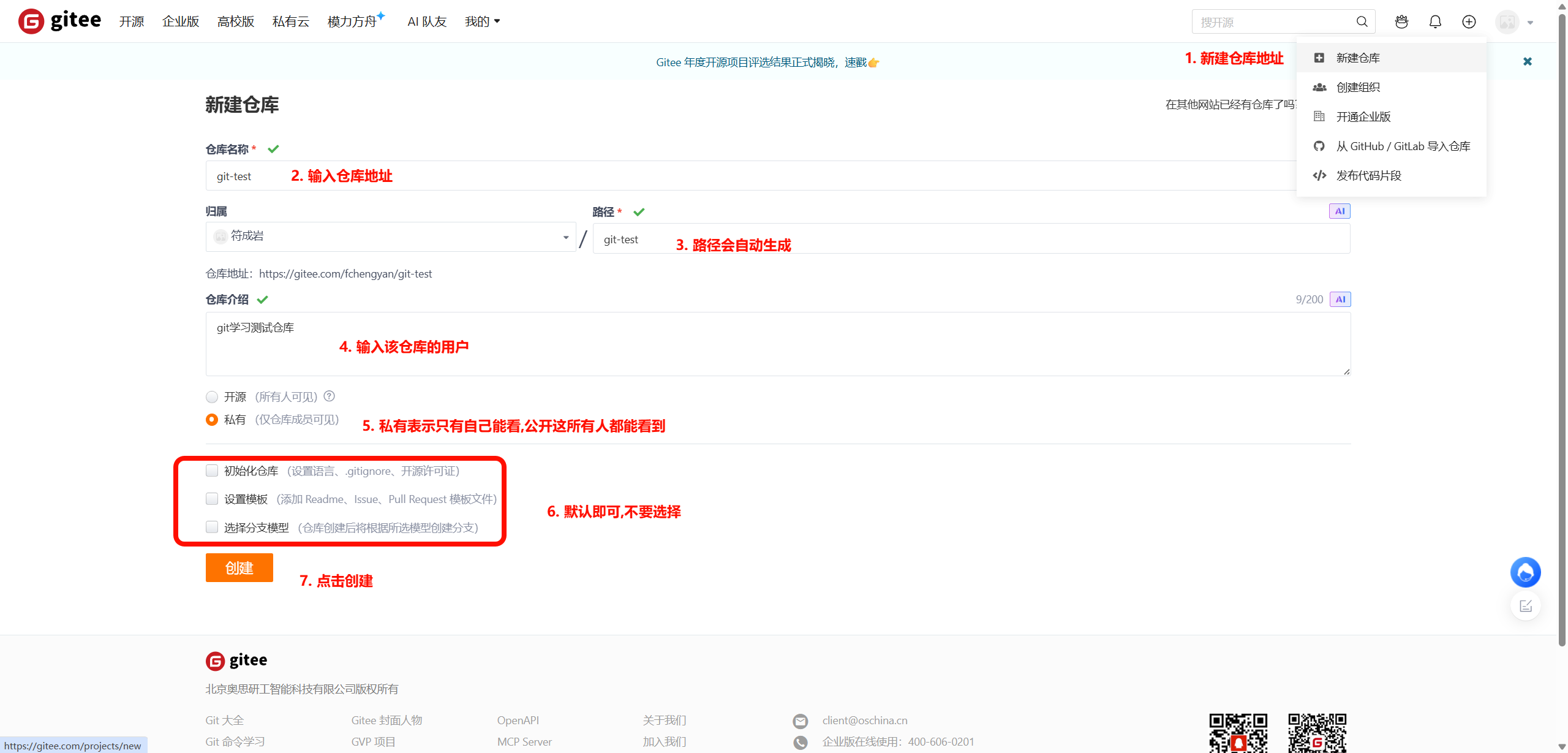
Task: Open the floating blue support chat icon
Action: point(1525,572)
